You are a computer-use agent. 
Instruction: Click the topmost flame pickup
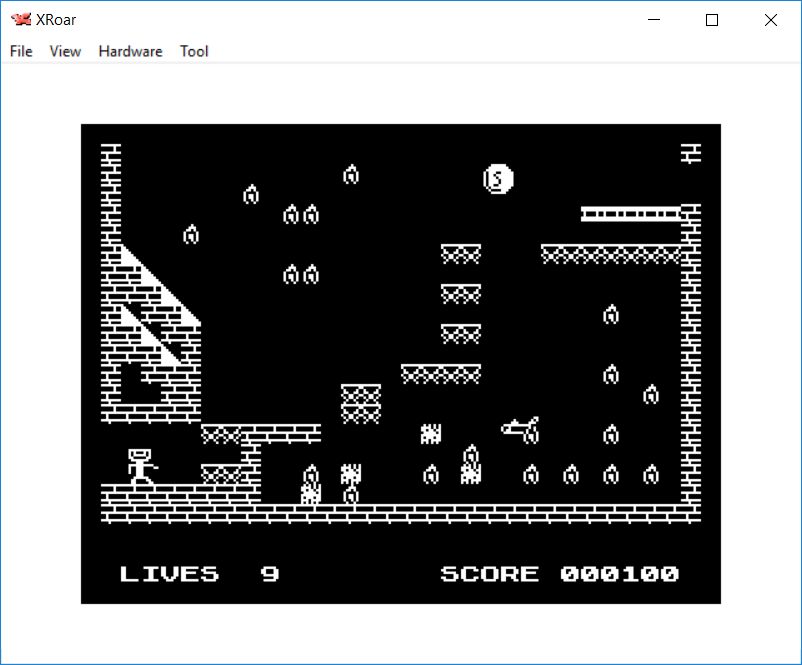pos(351,175)
